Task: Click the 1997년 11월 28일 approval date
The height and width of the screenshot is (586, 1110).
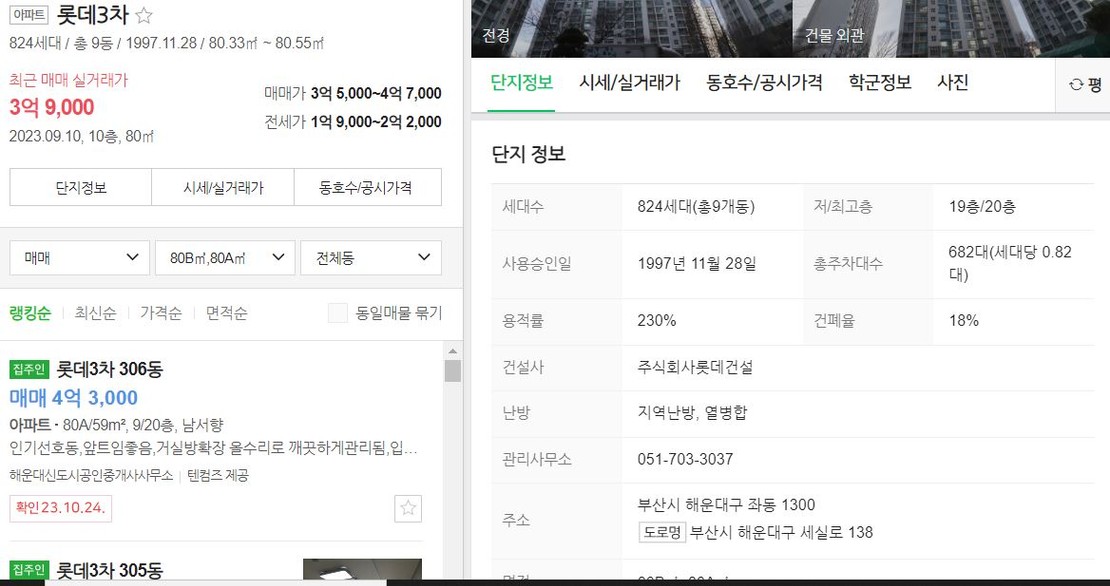Action: tap(697, 264)
